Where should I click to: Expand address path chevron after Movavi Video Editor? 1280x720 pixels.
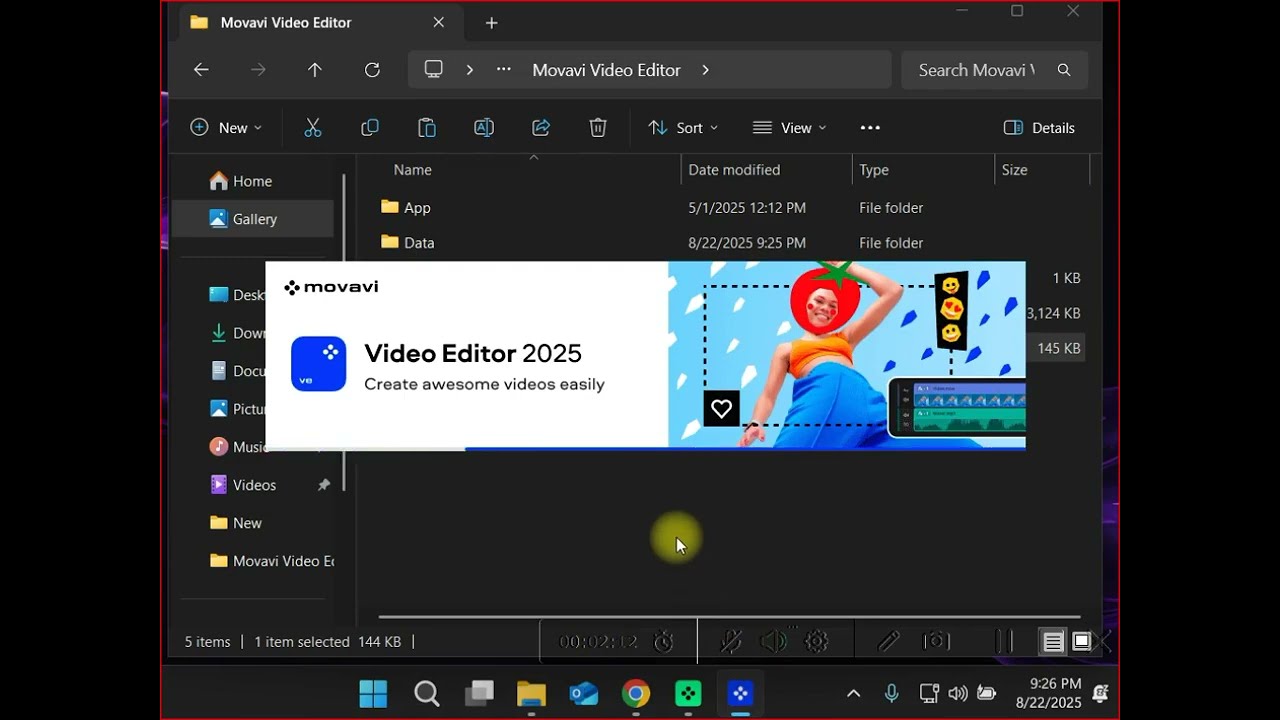[x=705, y=70]
